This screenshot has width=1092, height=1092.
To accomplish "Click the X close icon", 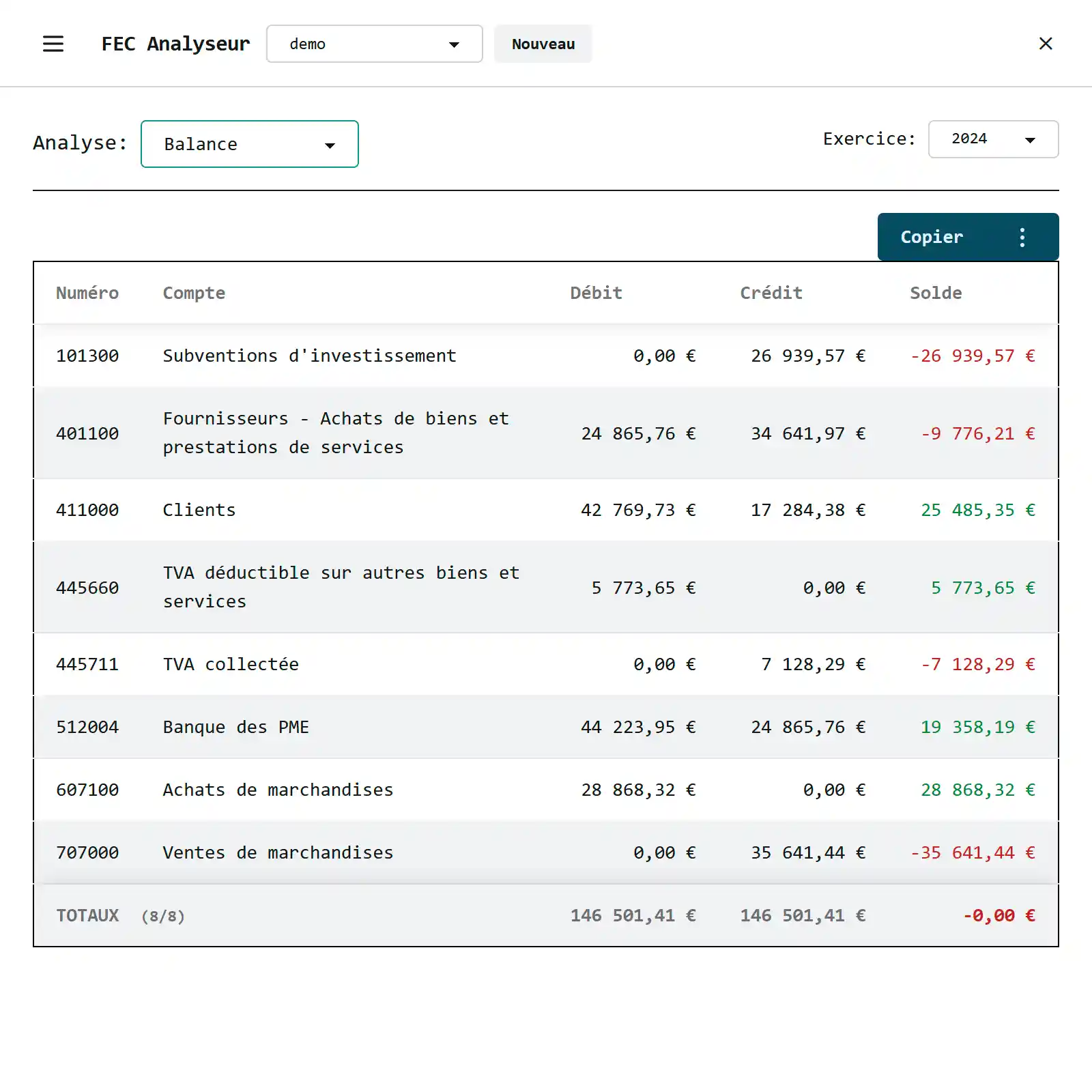I will [1045, 44].
